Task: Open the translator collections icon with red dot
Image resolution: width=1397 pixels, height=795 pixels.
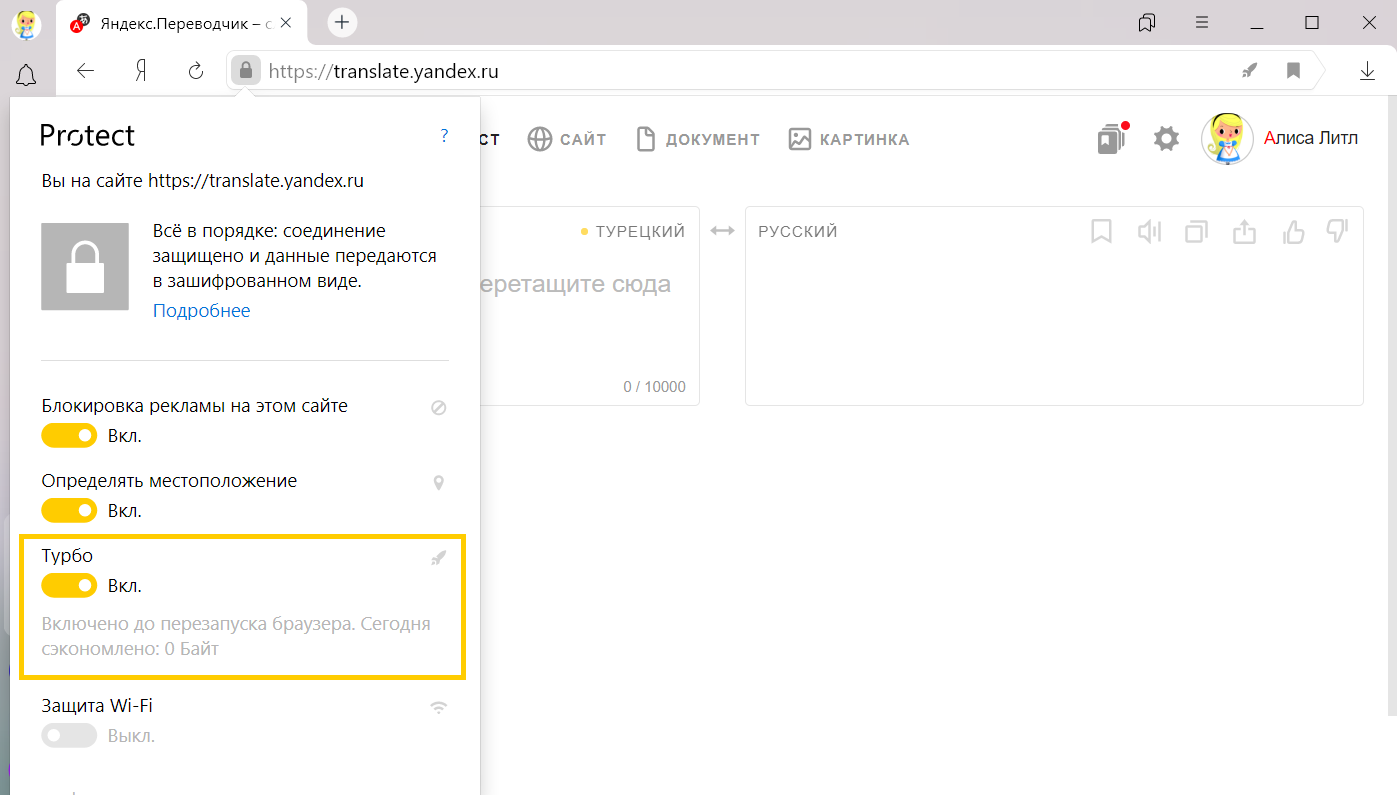Action: (x=1113, y=139)
